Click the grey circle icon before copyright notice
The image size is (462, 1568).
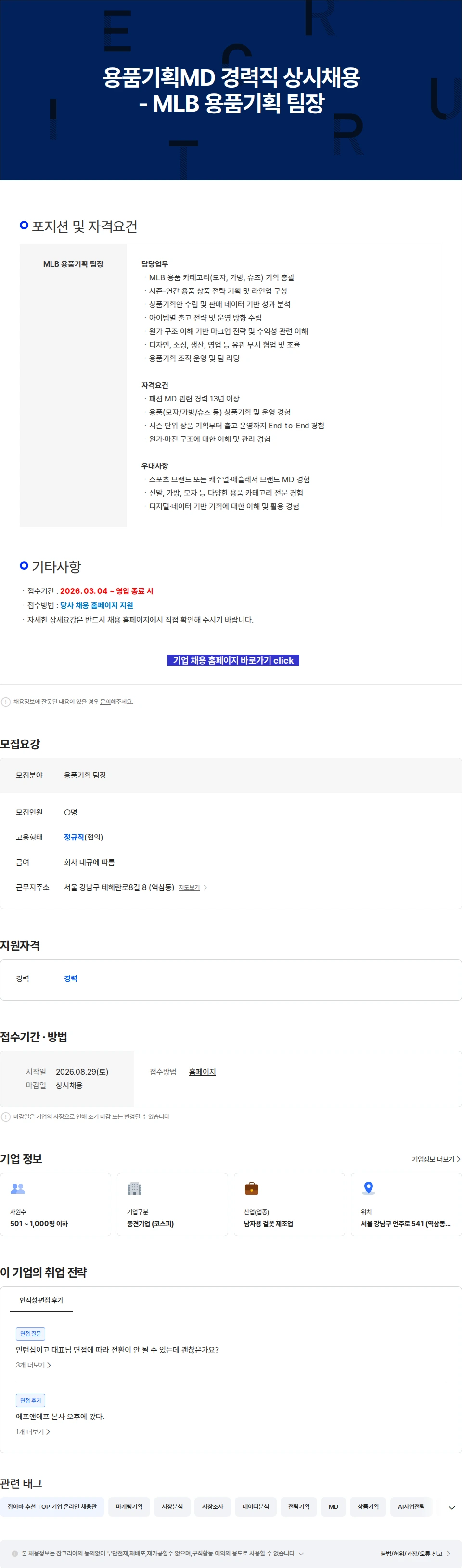15,1553
